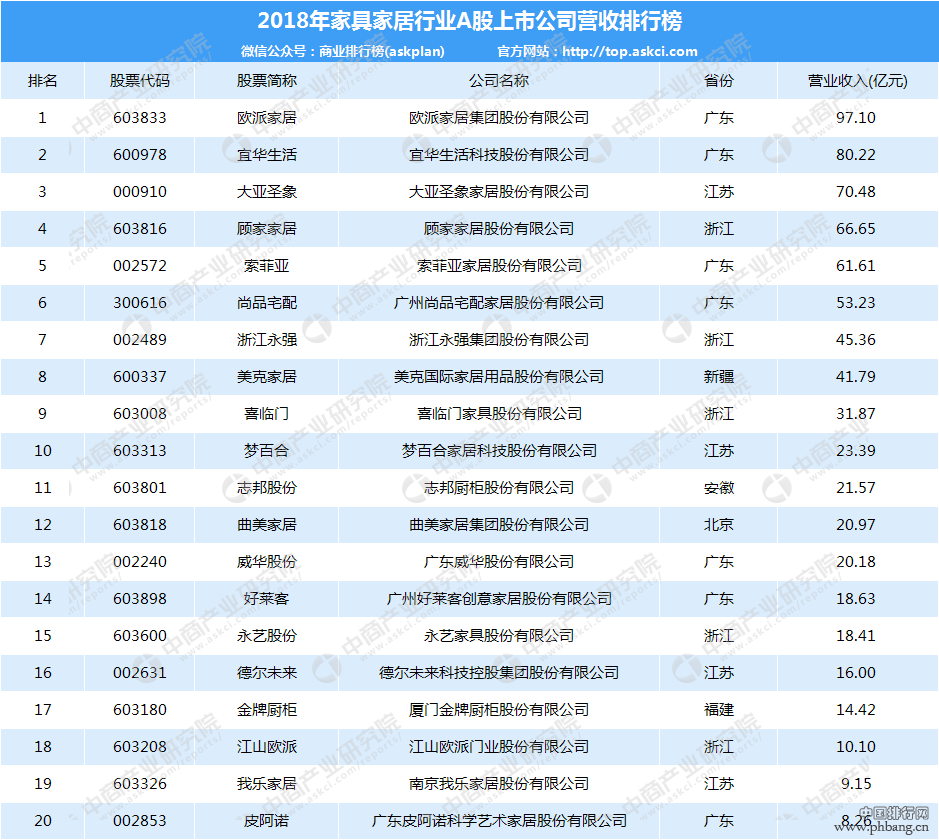Click stock code 603833
Image resolution: width=939 pixels, height=840 pixels.
(x=140, y=118)
